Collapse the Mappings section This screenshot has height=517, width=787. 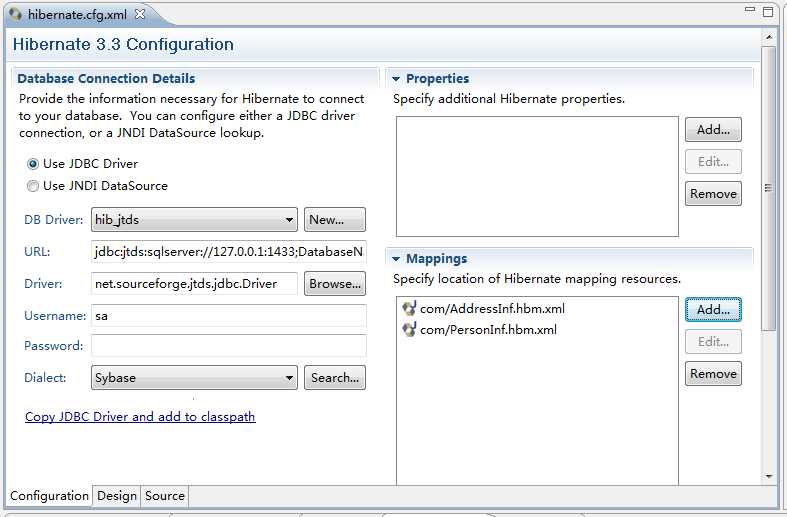coord(396,259)
